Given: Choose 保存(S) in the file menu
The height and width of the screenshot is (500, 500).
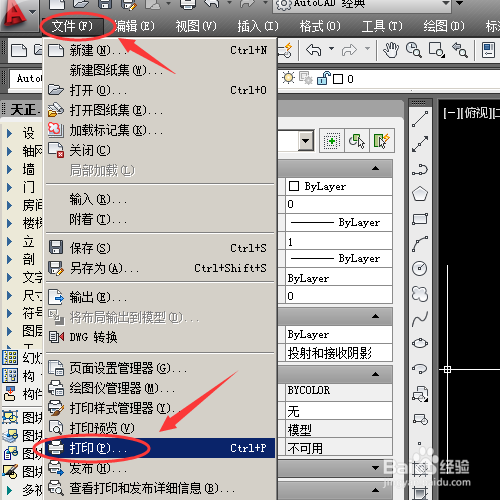Looking at the screenshot, I should (160, 248).
